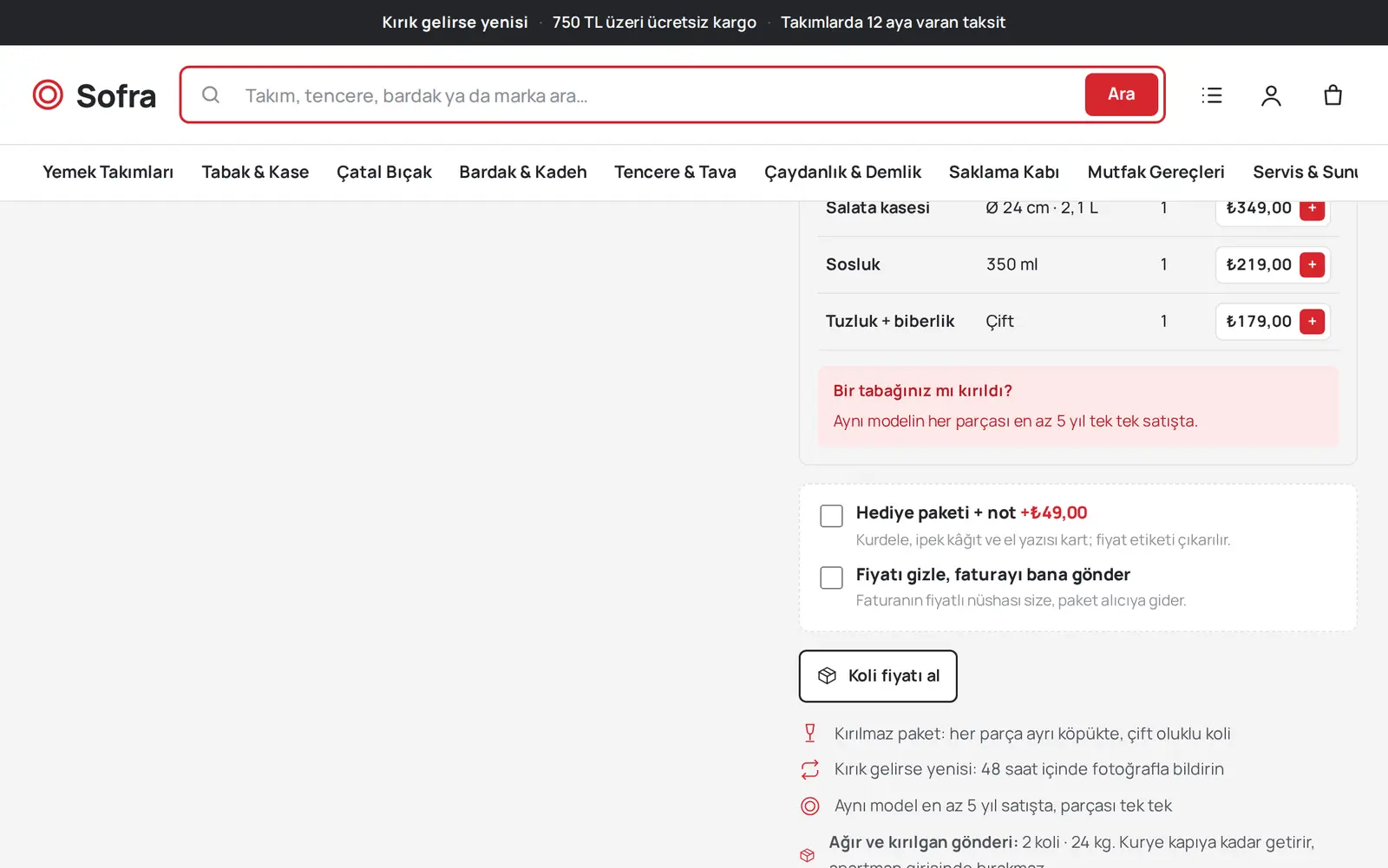Image resolution: width=1388 pixels, height=868 pixels.
Task: Click the search magnifier icon
Action: tap(211, 95)
